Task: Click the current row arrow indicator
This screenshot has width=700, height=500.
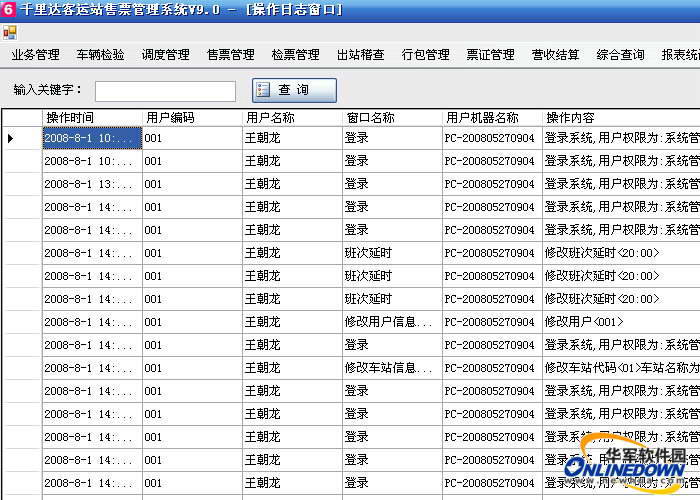Action: point(11,138)
